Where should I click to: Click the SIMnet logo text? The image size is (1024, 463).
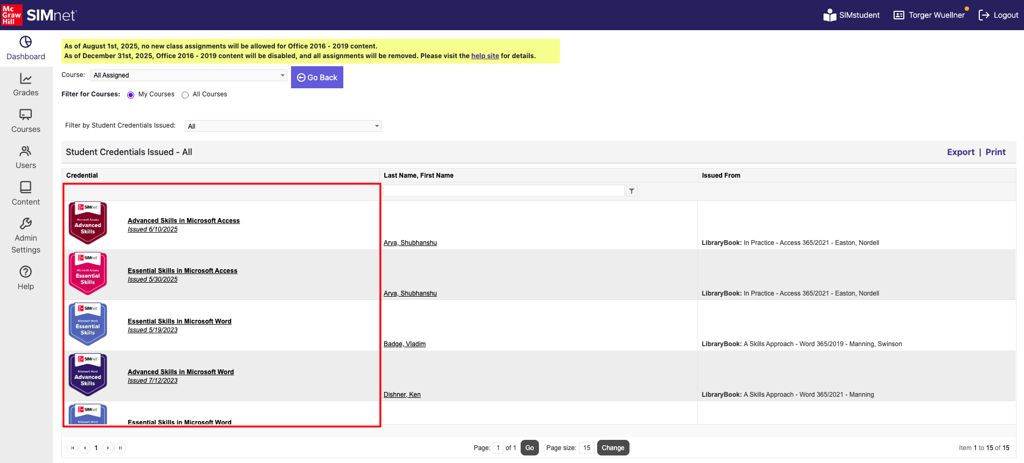coord(51,15)
